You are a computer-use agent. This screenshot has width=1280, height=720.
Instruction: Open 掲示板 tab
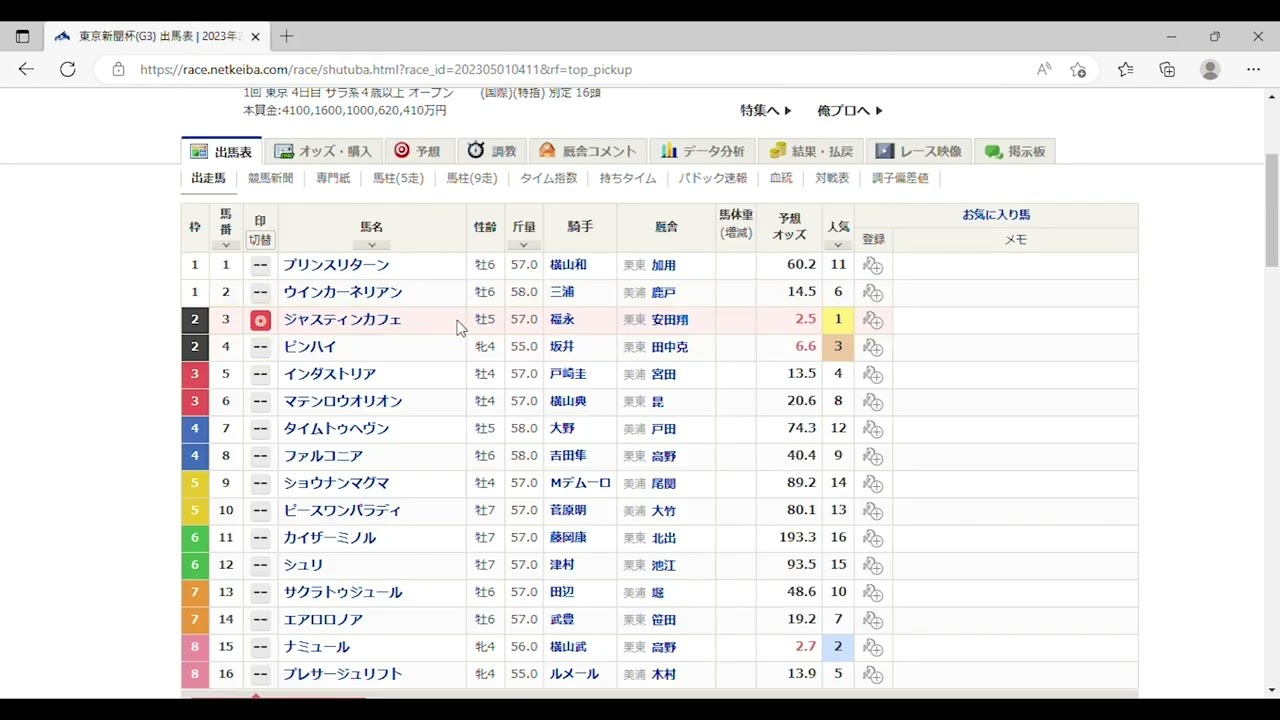pyautogui.click(x=1015, y=151)
